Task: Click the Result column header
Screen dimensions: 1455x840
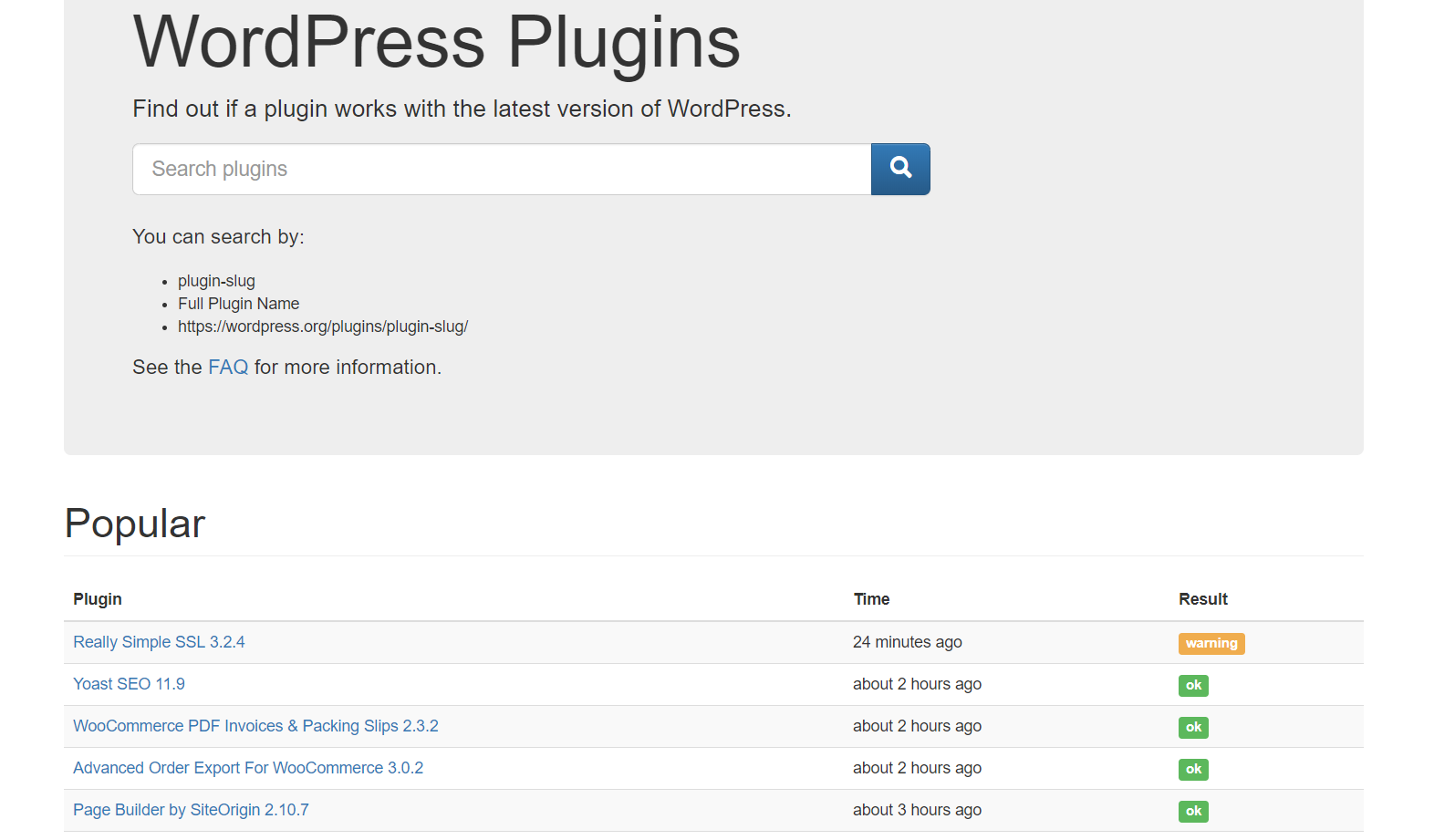Action: coord(1202,599)
